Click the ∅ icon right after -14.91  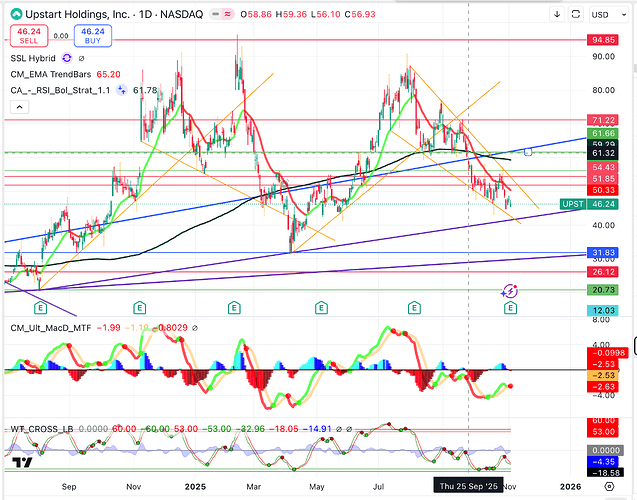coord(339,429)
